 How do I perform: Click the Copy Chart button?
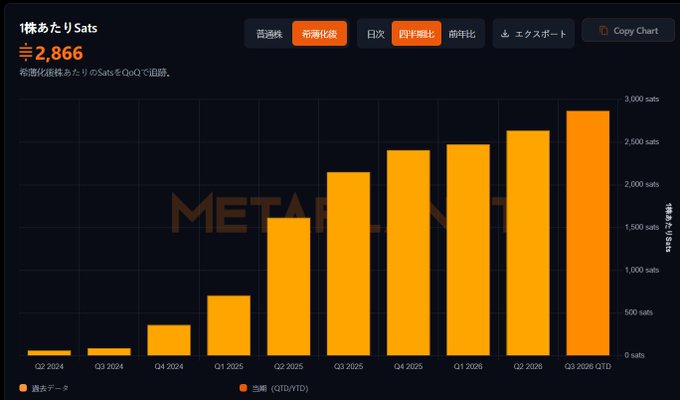pyautogui.click(x=628, y=30)
